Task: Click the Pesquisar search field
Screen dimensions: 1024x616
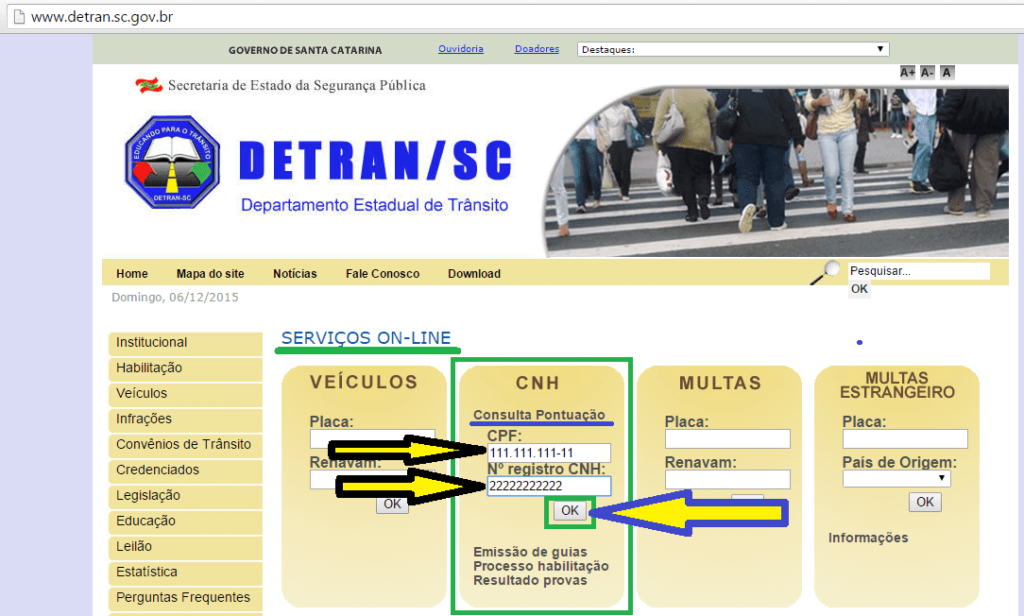Action: click(x=919, y=270)
